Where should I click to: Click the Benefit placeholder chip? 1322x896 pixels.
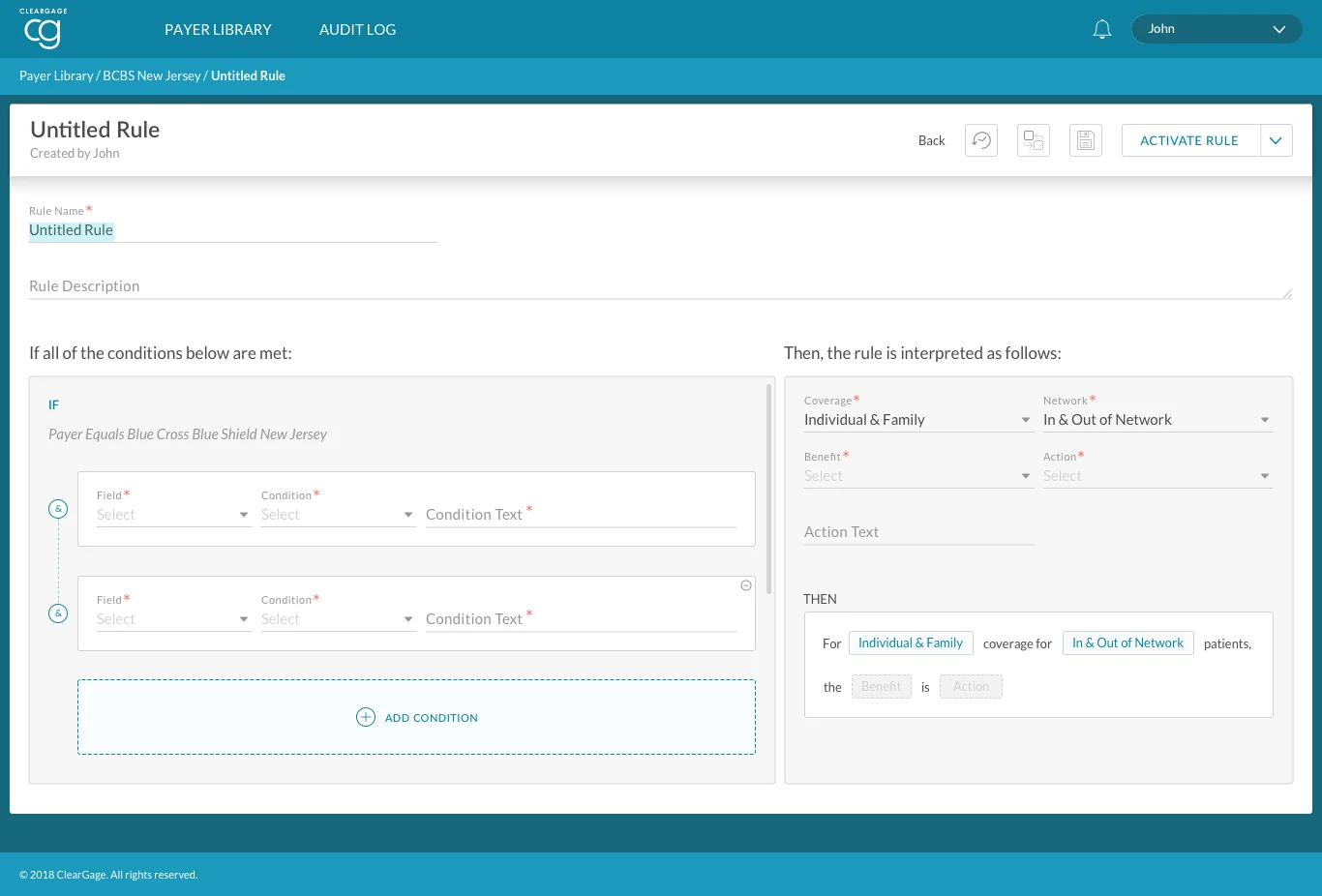click(x=882, y=687)
